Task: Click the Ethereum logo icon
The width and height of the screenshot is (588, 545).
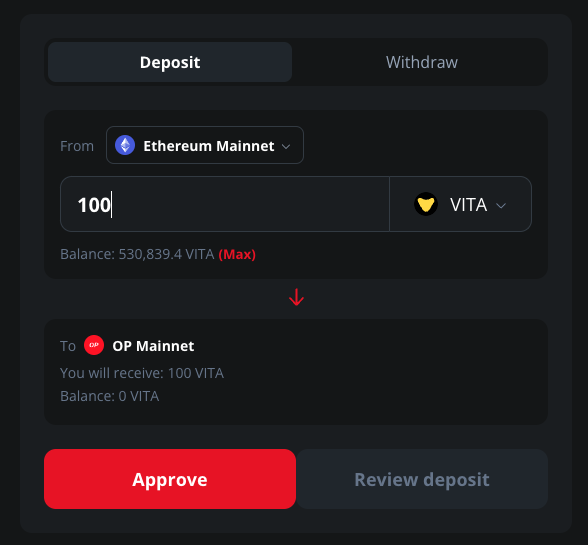Action: pos(125,145)
